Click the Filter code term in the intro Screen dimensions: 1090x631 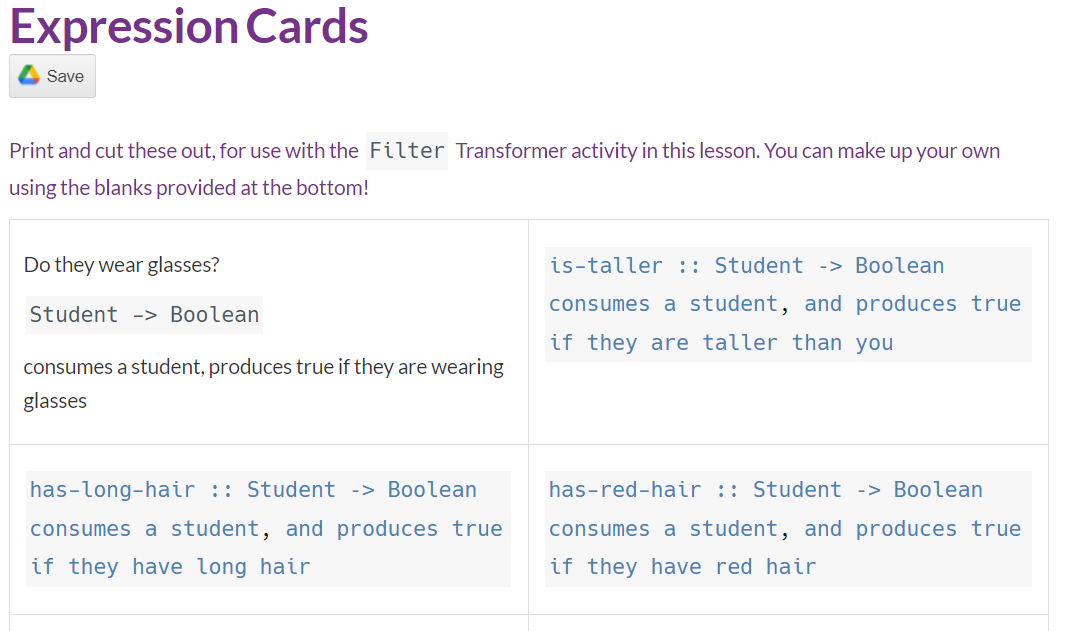[x=407, y=151]
